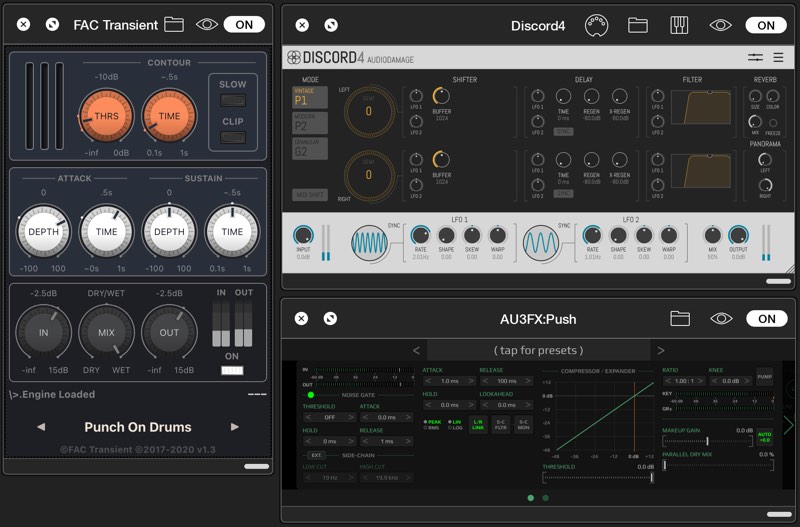800x527 pixels.
Task: Select the MODERN P2 mode
Action: coord(310,123)
